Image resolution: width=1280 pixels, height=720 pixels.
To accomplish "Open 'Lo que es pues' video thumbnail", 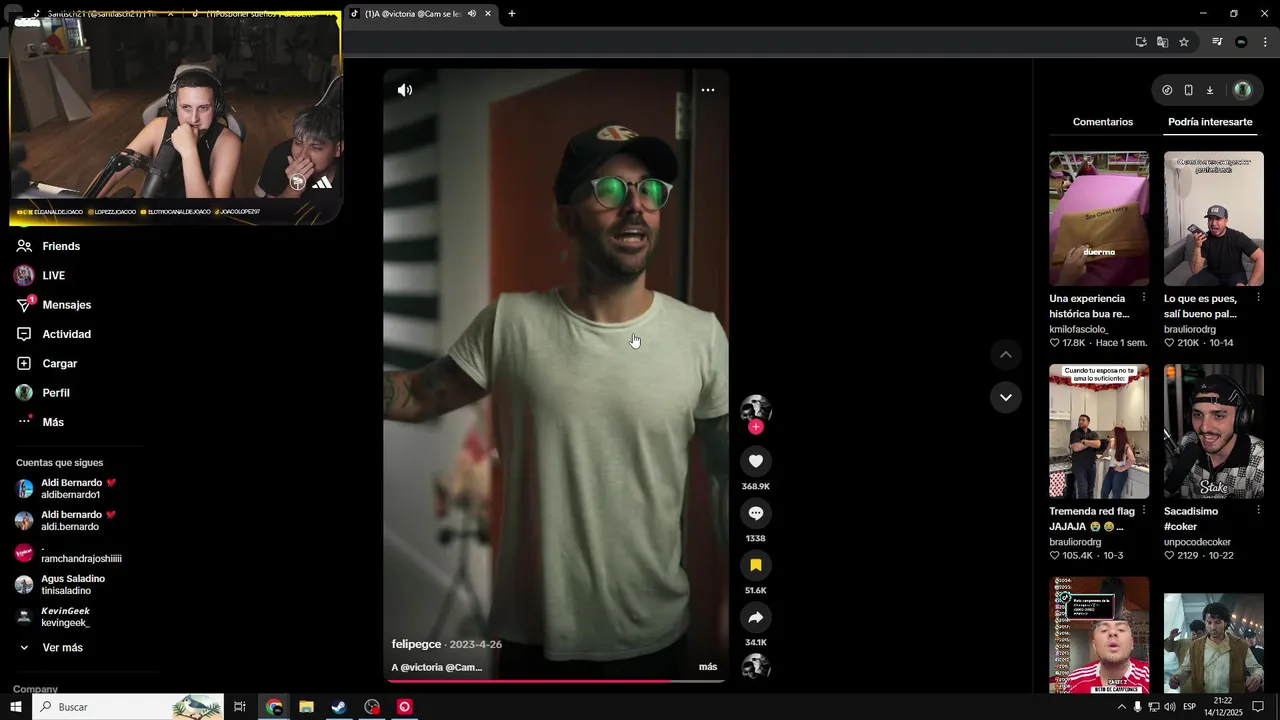I will point(1214,218).
